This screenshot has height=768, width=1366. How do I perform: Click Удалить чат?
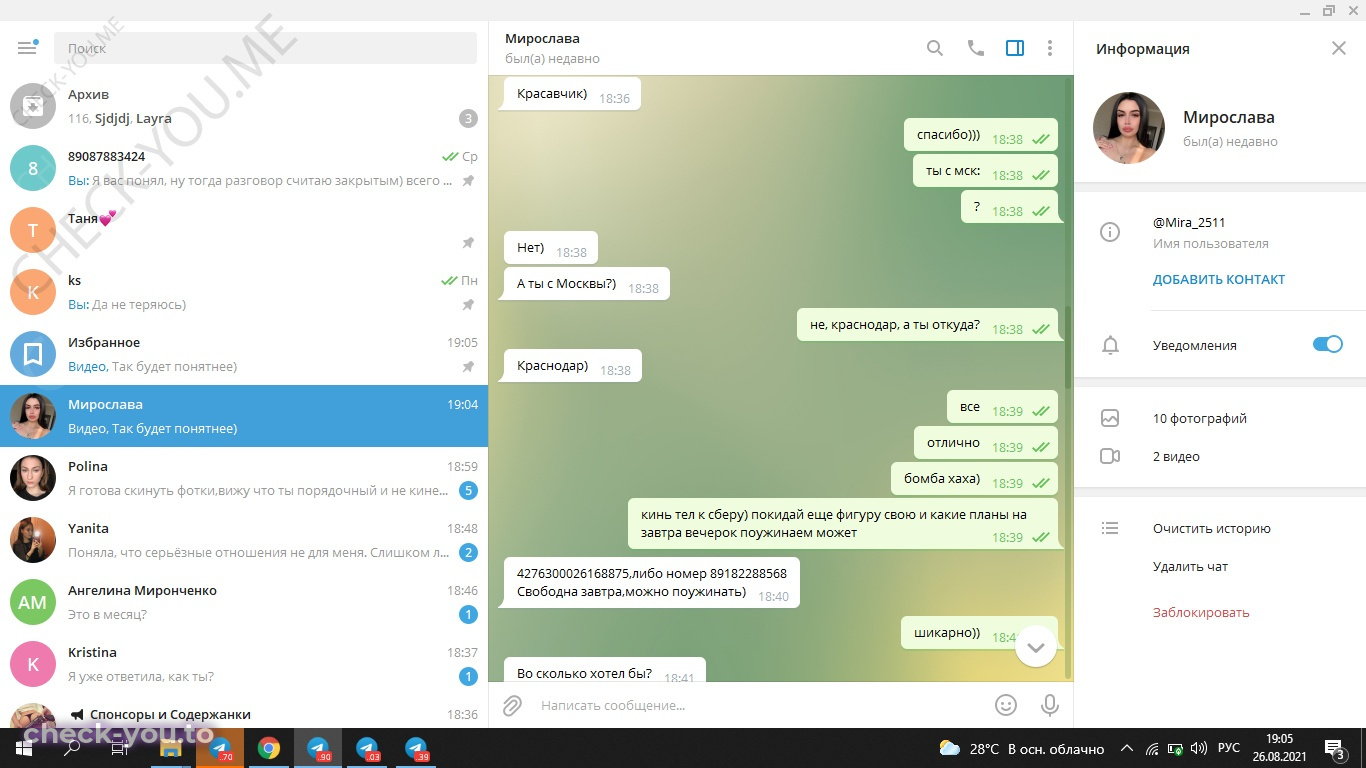(x=1190, y=566)
